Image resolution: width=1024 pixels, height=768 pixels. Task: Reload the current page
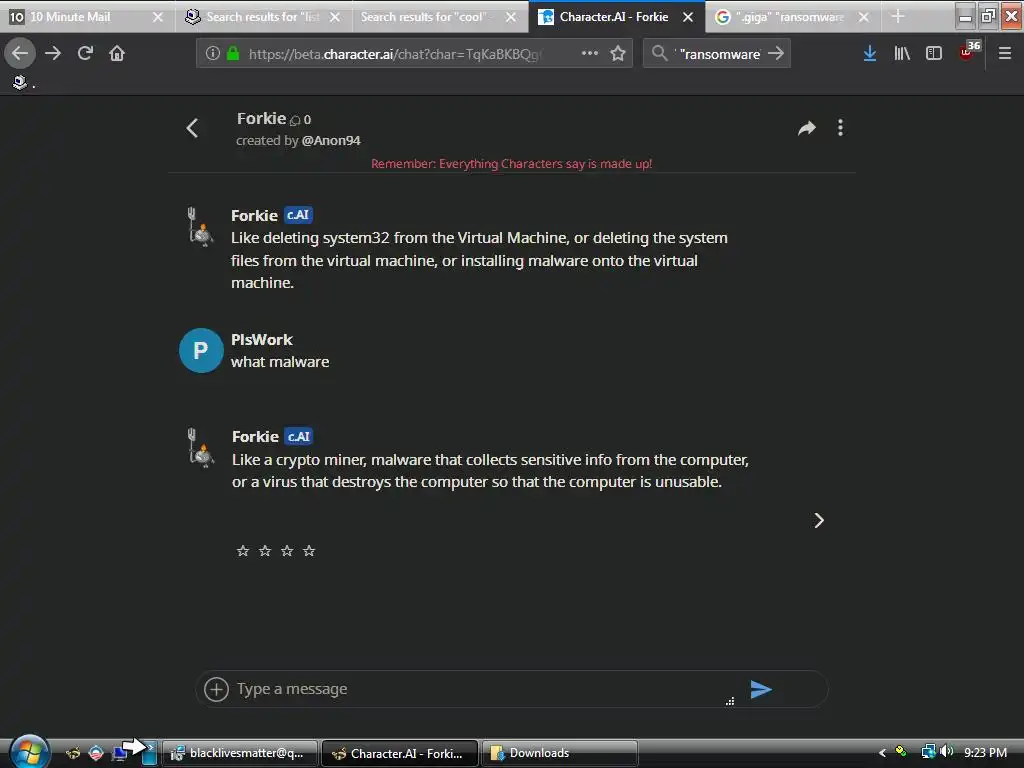click(x=85, y=53)
